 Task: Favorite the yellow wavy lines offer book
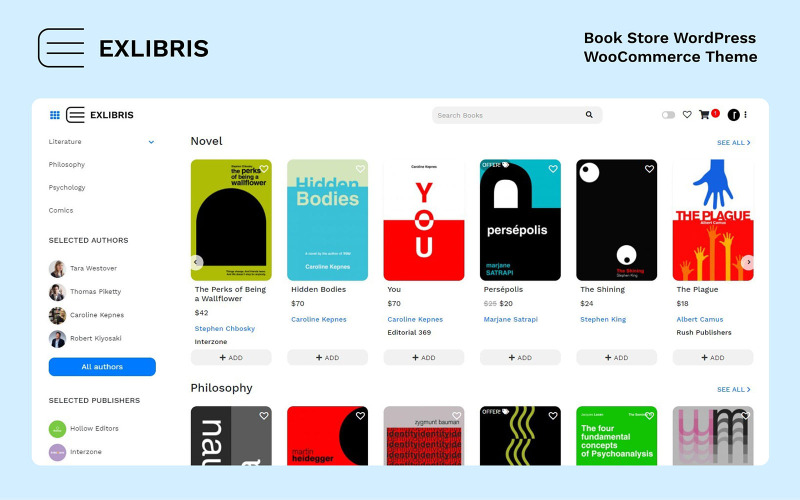(x=553, y=416)
